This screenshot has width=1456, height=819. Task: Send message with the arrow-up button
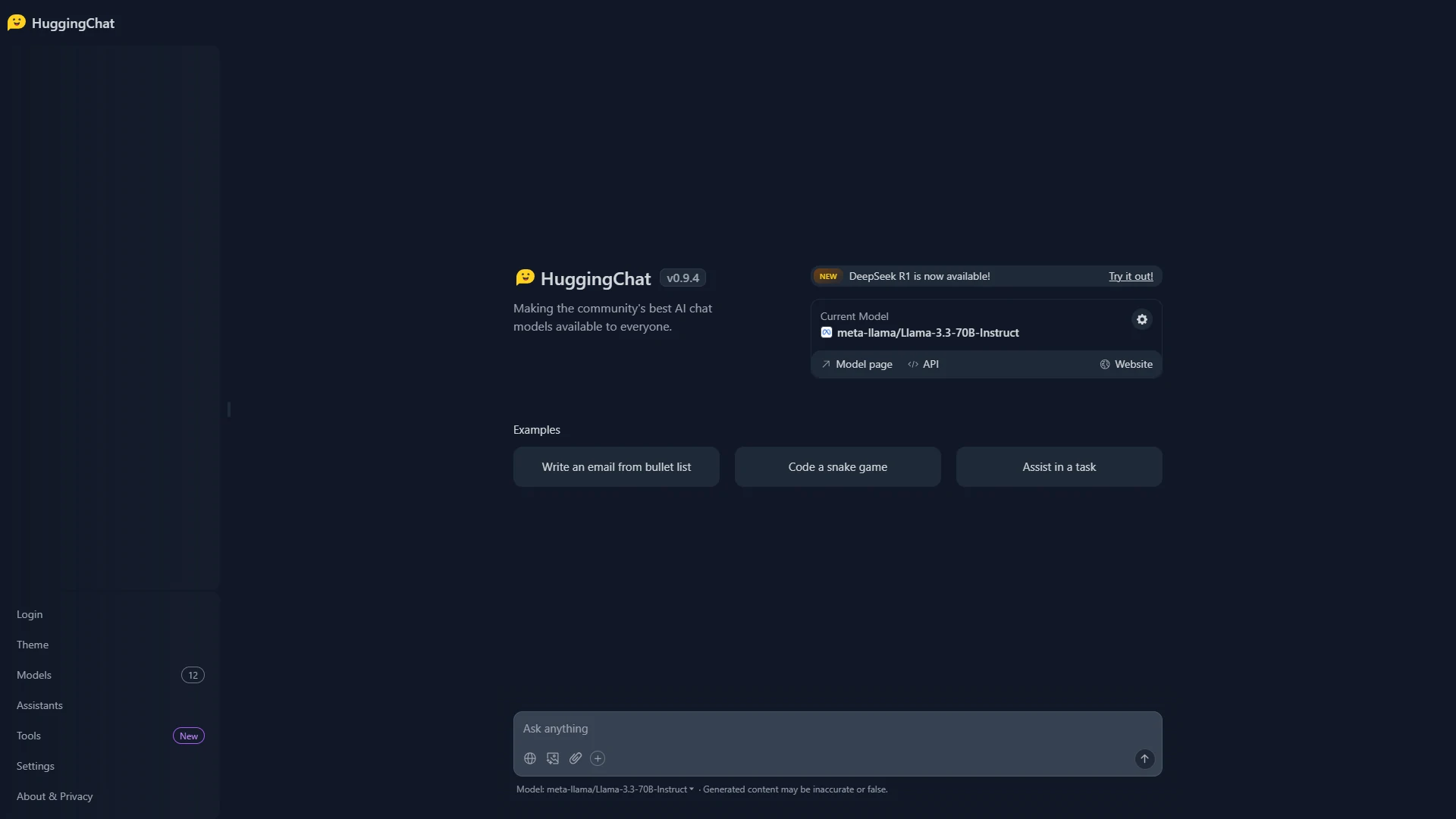[x=1144, y=758]
